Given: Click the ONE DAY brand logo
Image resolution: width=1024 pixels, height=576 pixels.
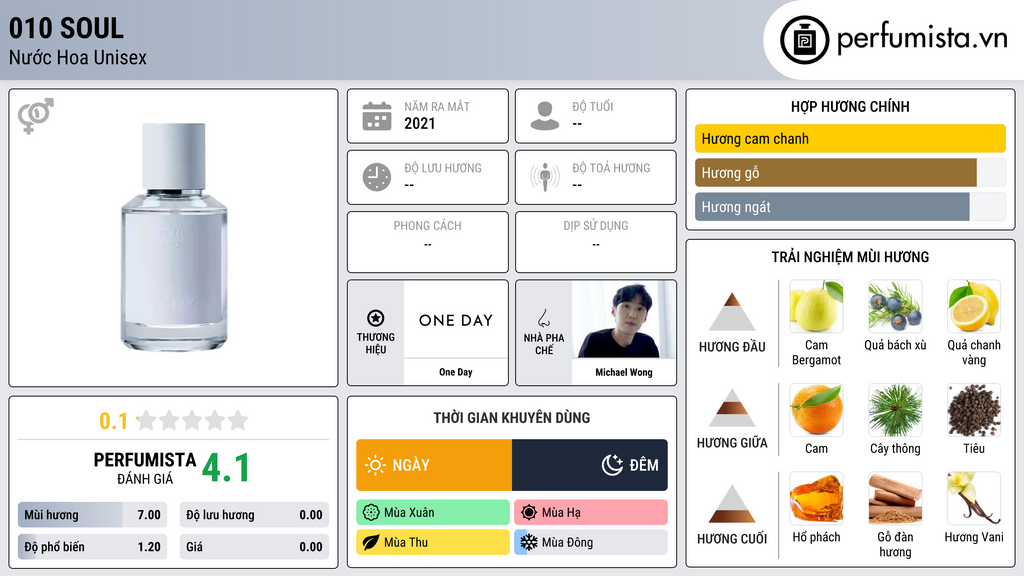Looking at the screenshot, I should [456, 320].
